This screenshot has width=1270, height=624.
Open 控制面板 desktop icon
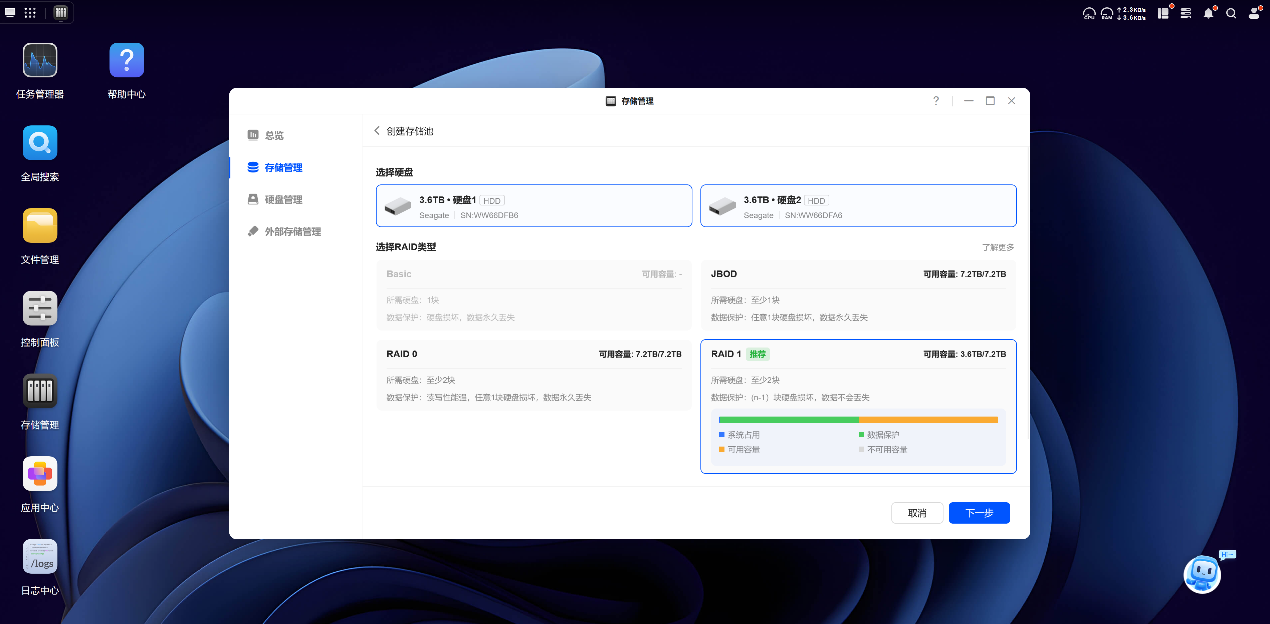(40, 309)
